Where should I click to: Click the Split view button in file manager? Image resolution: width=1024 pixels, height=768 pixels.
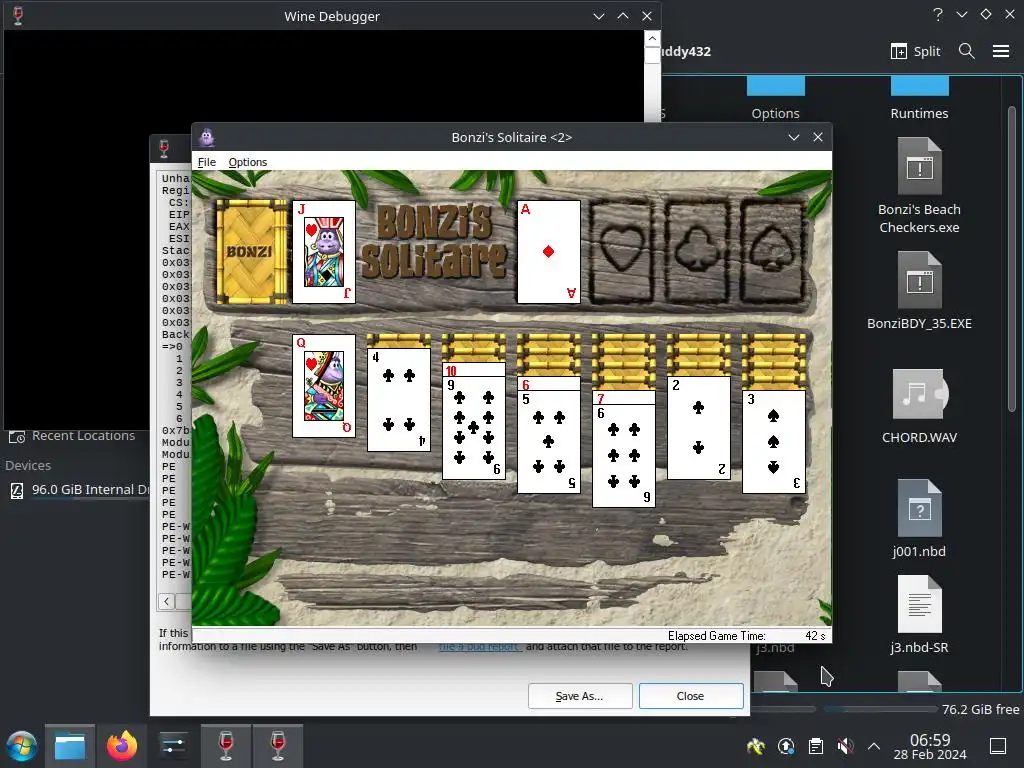(916, 51)
